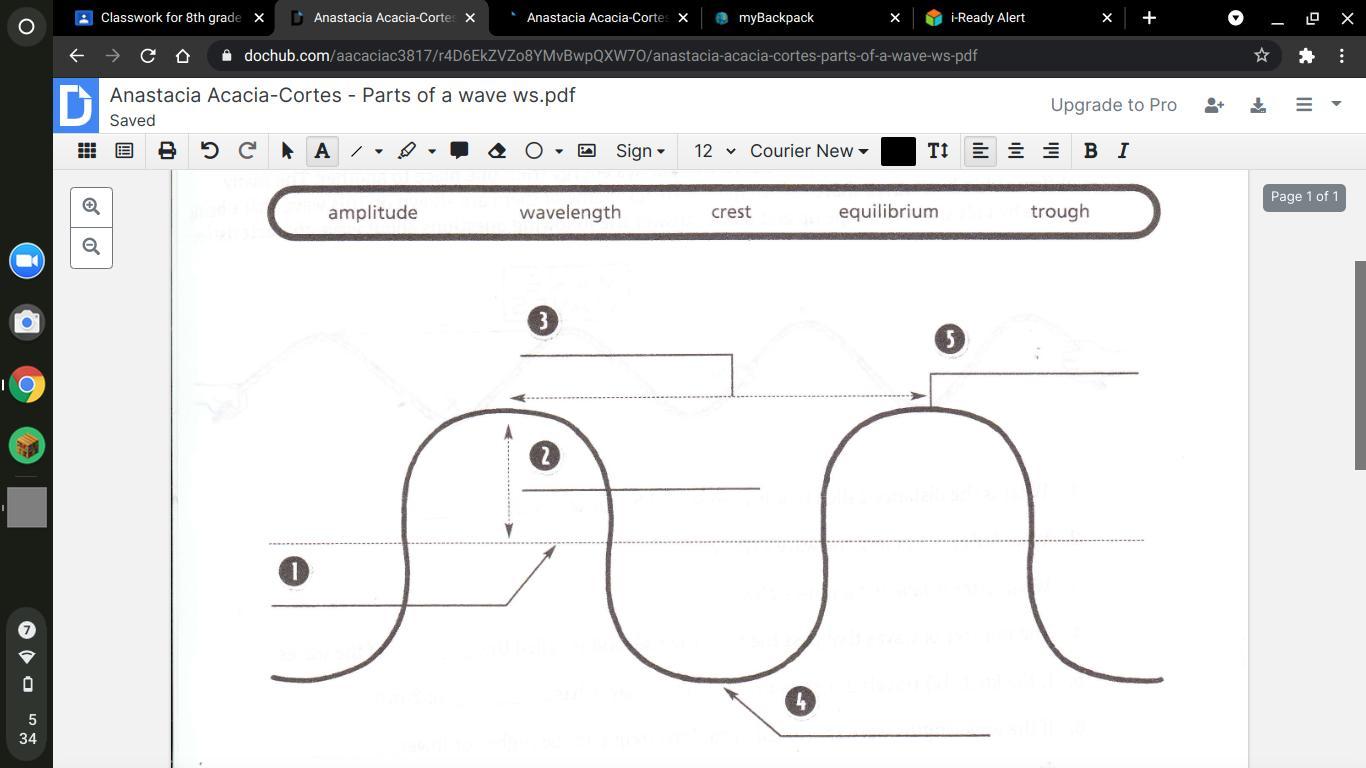This screenshot has width=1366, height=768.
Task: Select the pointer arrow tool
Action: click(x=288, y=151)
